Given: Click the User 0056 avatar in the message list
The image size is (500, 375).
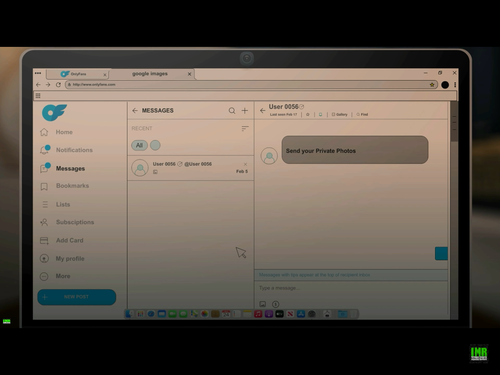Looking at the screenshot, I should click(140, 168).
